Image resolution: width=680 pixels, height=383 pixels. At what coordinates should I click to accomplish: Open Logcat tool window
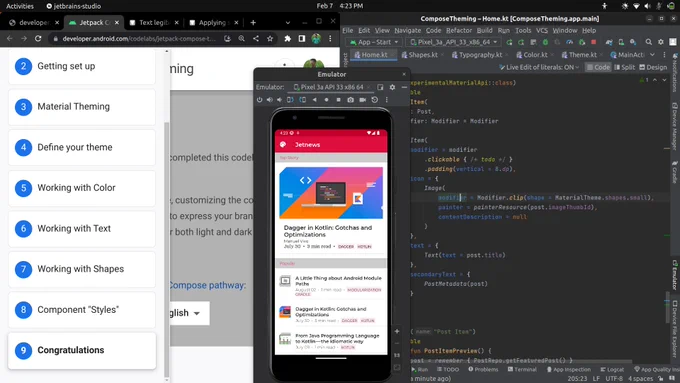pyautogui.click(x=612, y=370)
